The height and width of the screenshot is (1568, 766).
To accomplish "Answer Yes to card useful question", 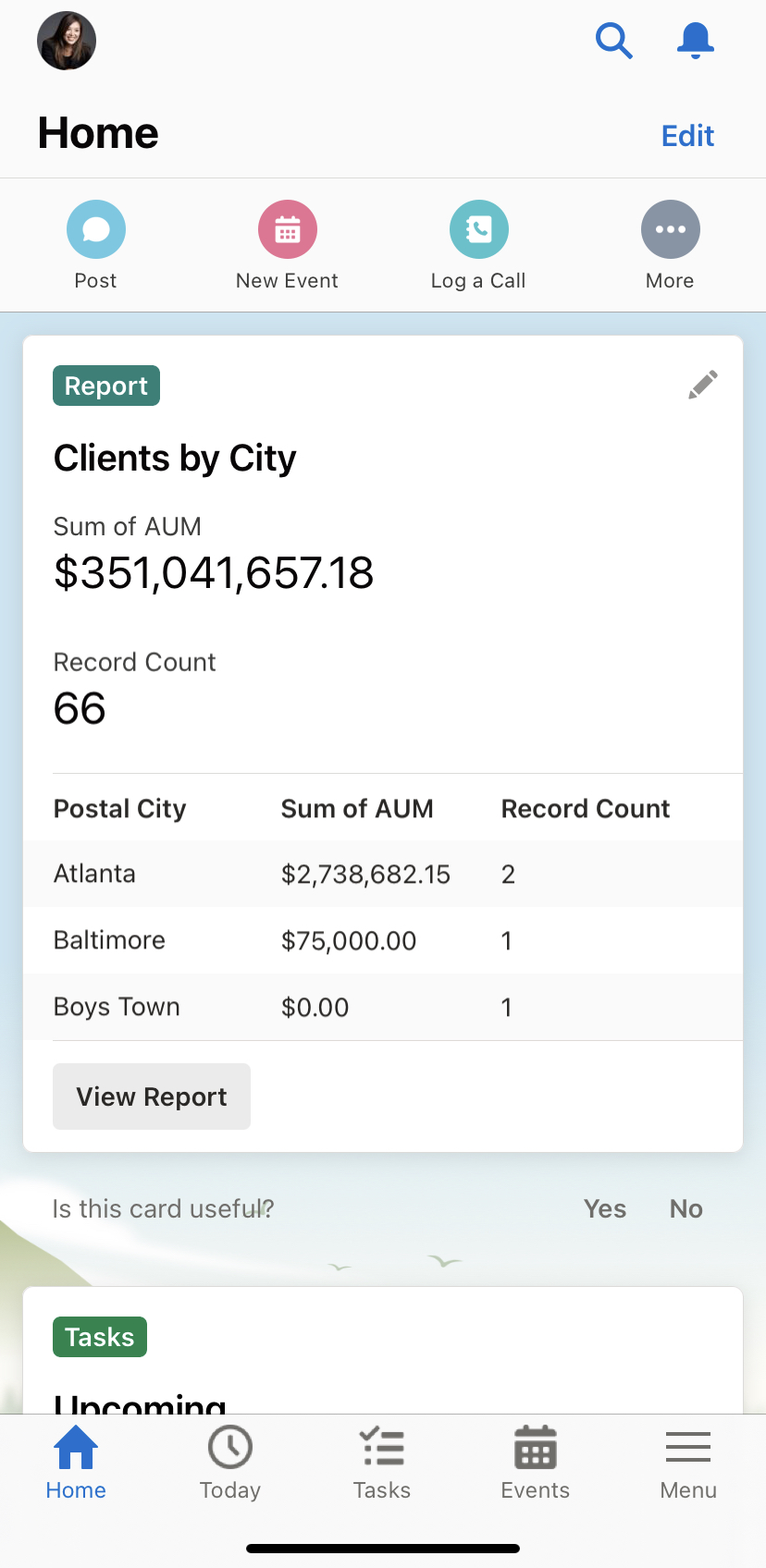I will click(605, 1208).
